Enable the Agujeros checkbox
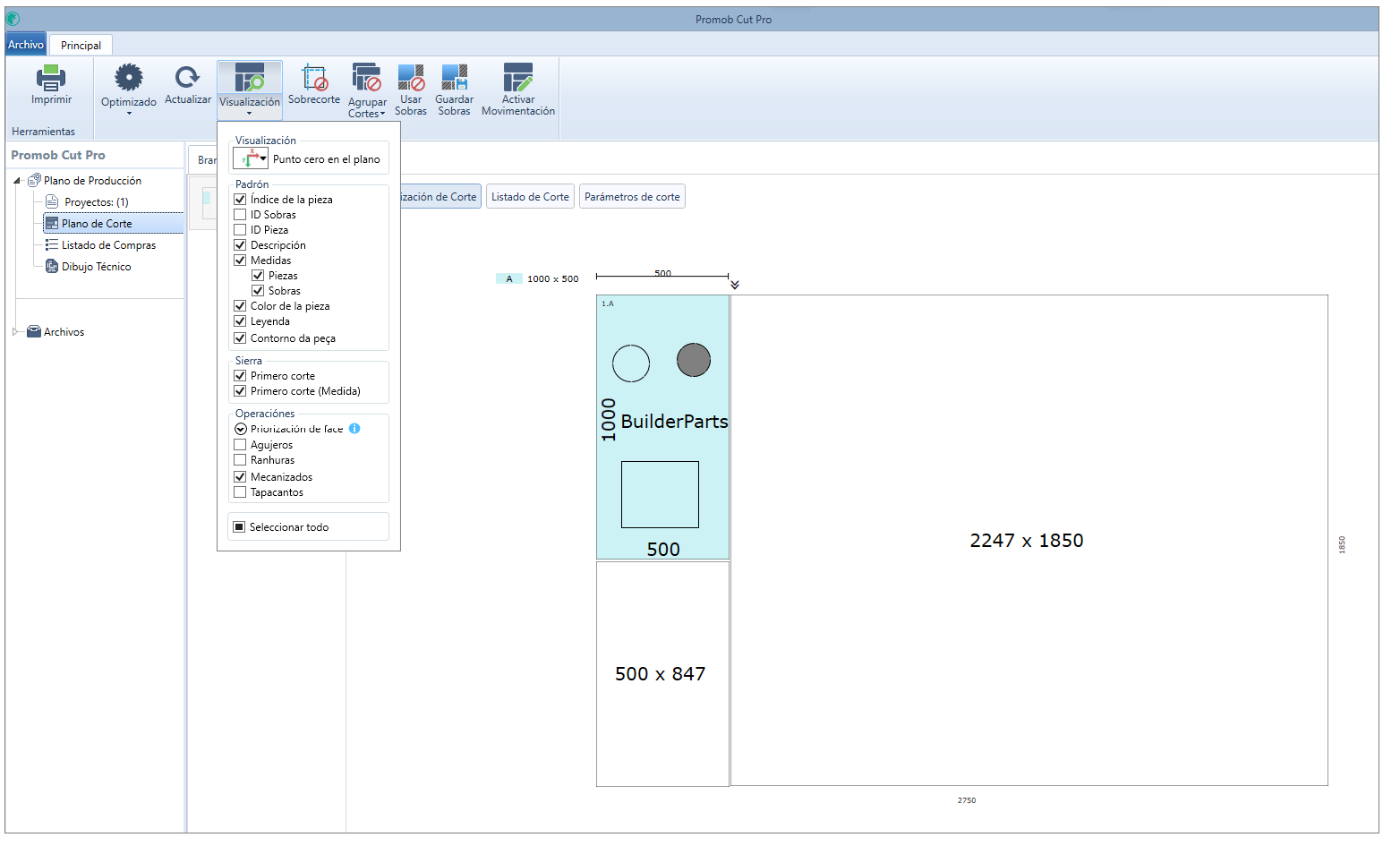Image resolution: width=1400 pixels, height=846 pixels. click(x=240, y=445)
